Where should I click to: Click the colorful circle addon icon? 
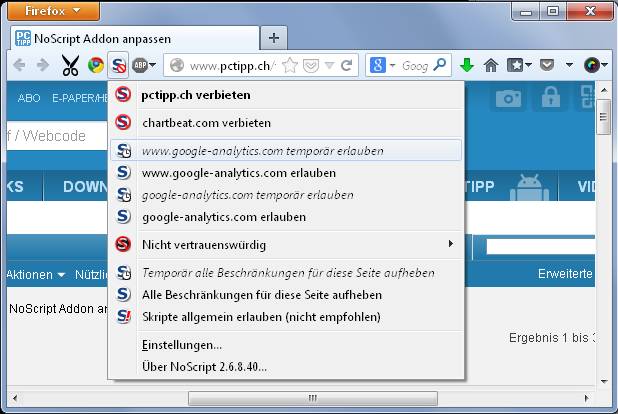(x=592, y=65)
